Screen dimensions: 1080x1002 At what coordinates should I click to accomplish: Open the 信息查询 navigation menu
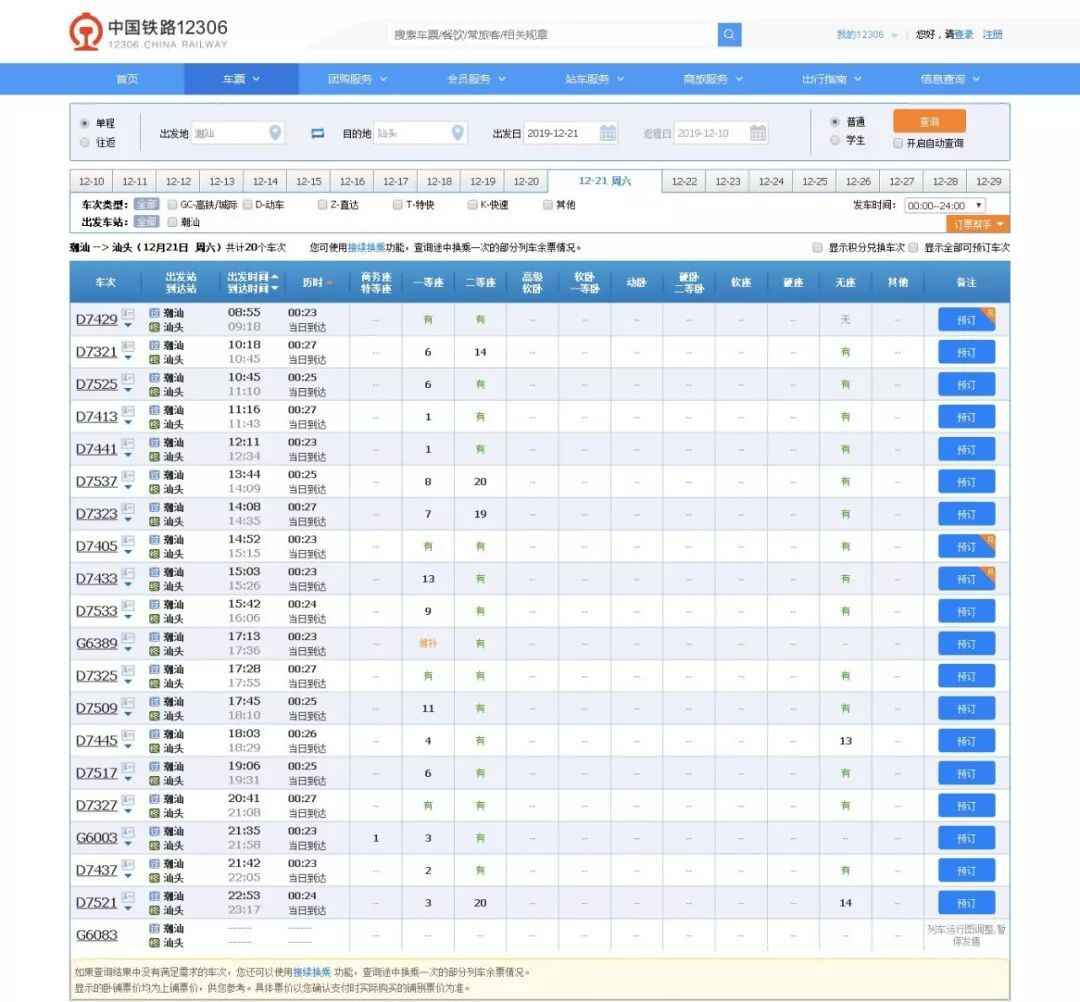pos(949,79)
